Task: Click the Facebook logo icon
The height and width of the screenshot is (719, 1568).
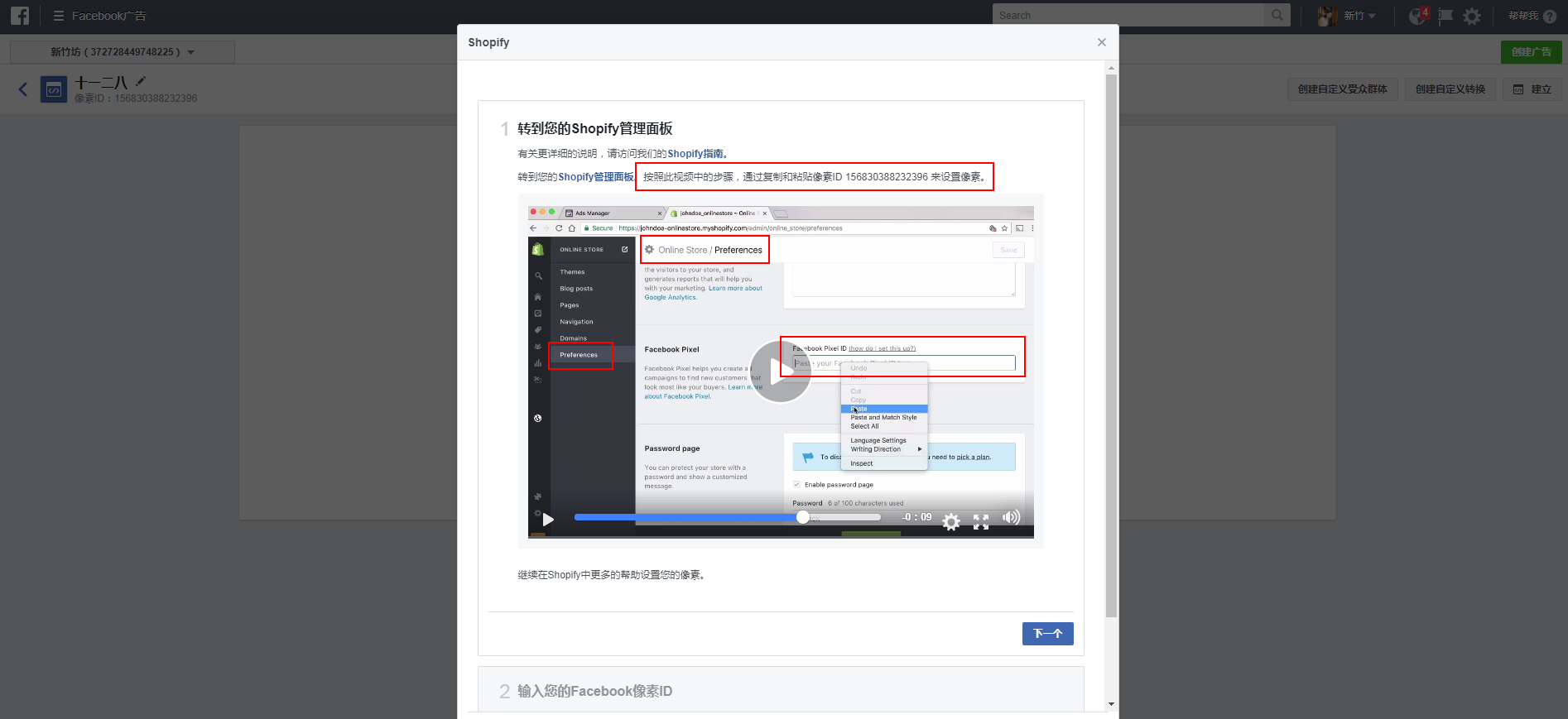Action: click(x=19, y=16)
